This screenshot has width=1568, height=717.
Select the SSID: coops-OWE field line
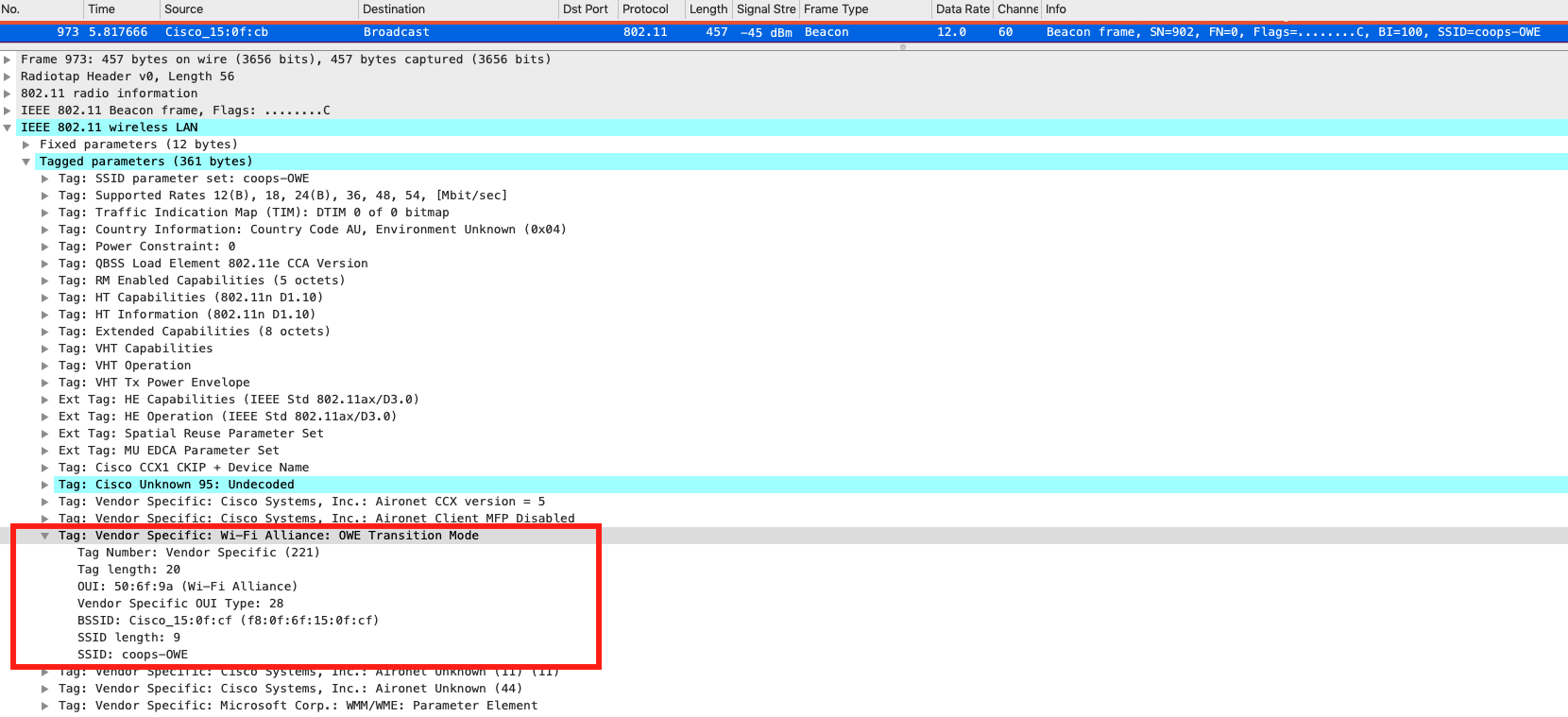[132, 655]
